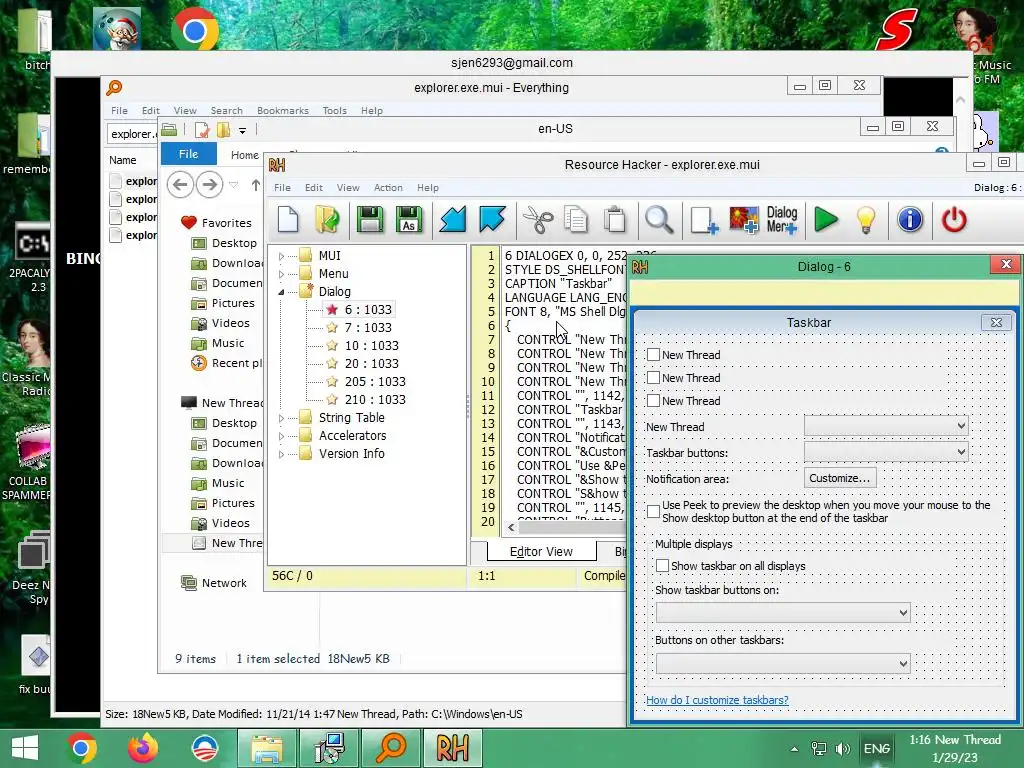This screenshot has width=1024, height=768.
Task: Click the volume icon in system tray
Action: point(843,749)
